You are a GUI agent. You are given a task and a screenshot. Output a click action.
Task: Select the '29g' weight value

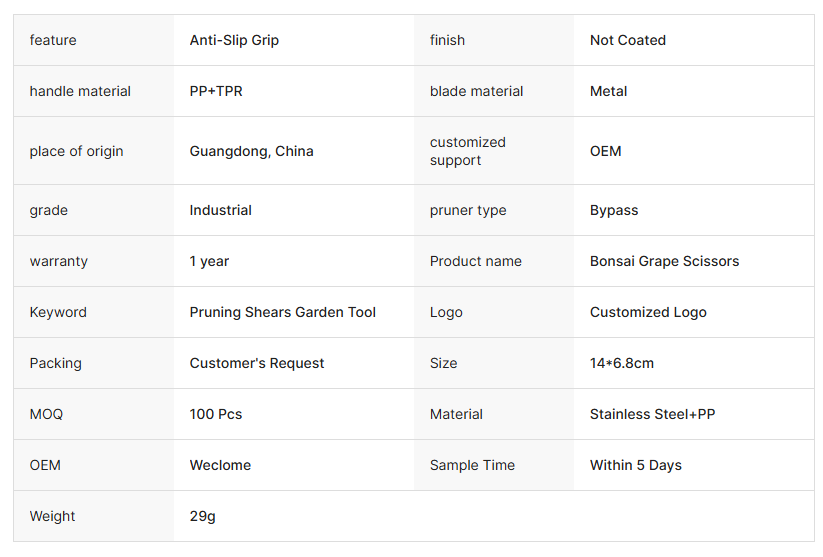click(x=202, y=516)
